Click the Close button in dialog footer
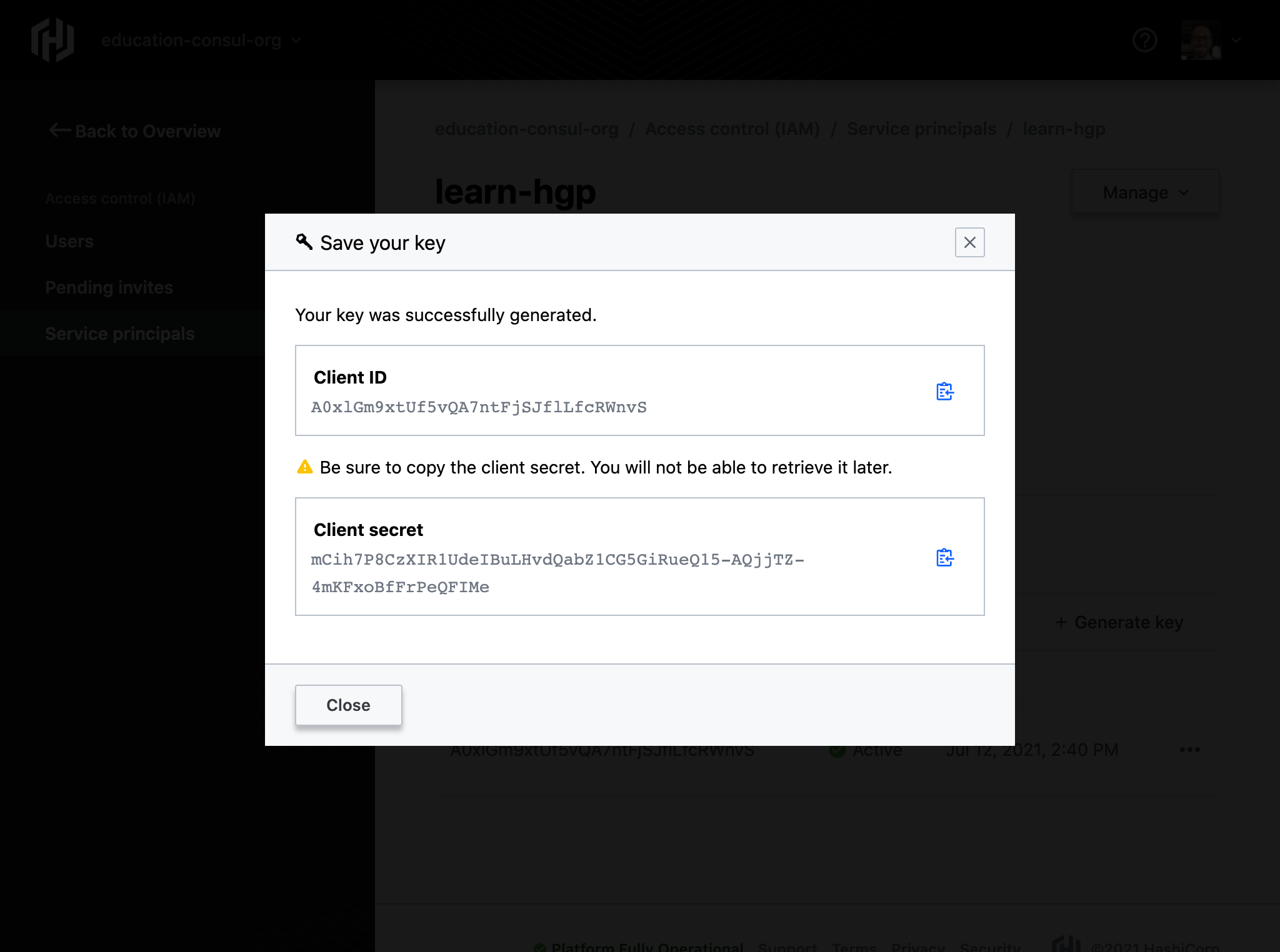Viewport: 1280px width, 952px height. tap(348, 705)
